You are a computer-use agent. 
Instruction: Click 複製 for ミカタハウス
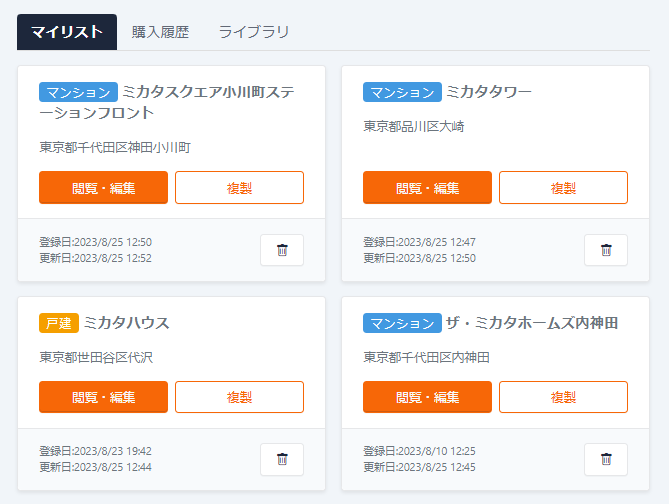(x=239, y=397)
